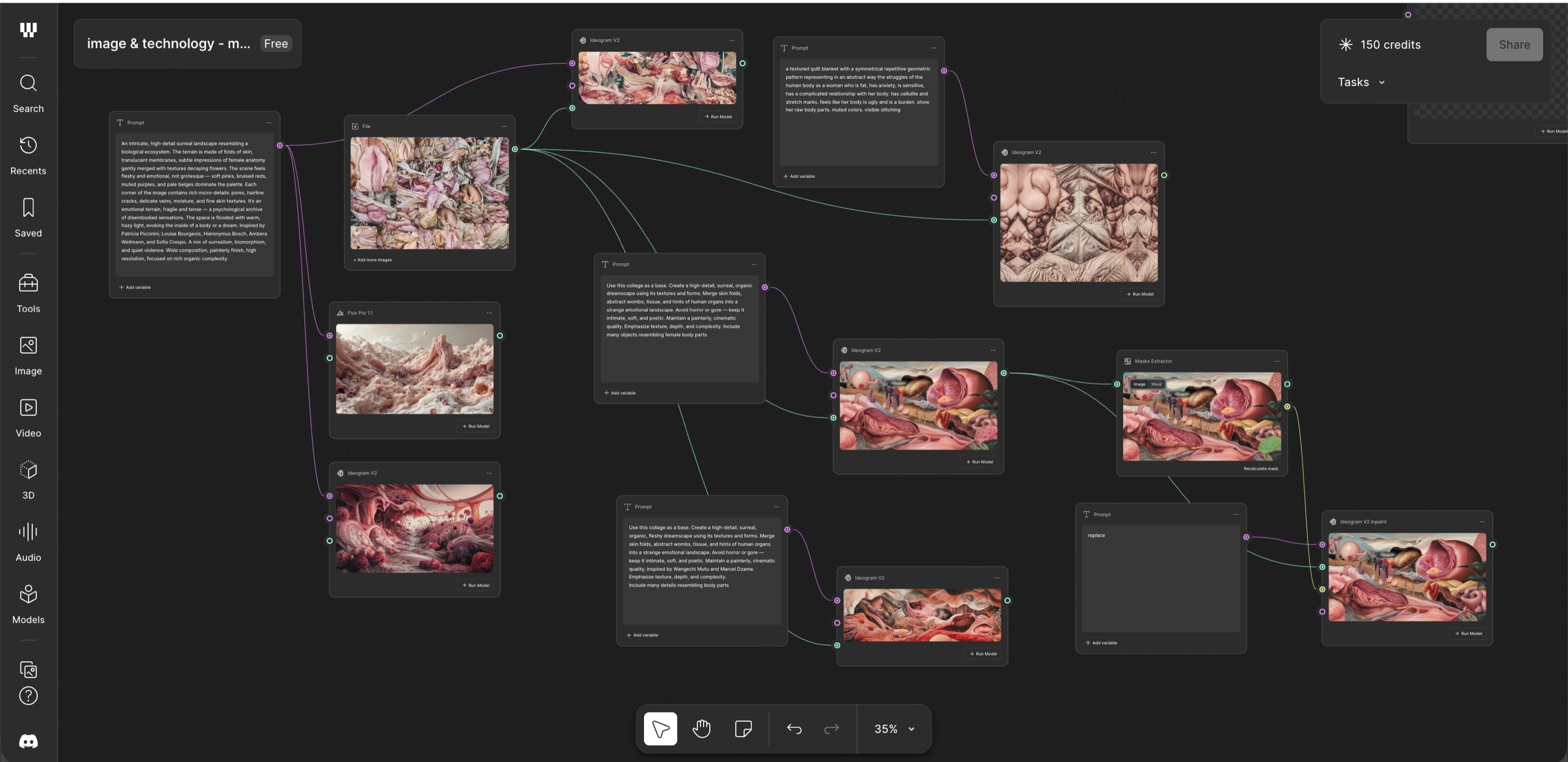
Task: Open the Audio nodes category
Action: coord(28,541)
